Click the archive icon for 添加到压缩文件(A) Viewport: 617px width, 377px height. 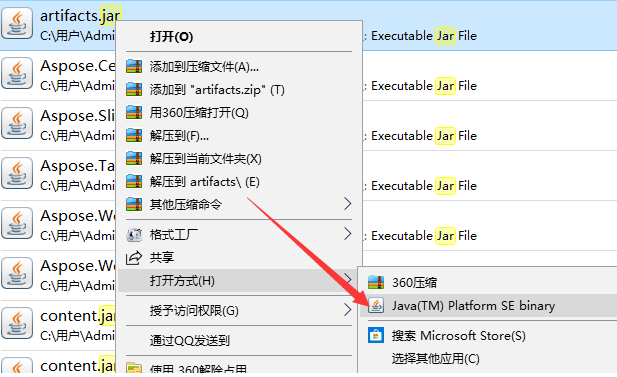pyautogui.click(x=134, y=66)
